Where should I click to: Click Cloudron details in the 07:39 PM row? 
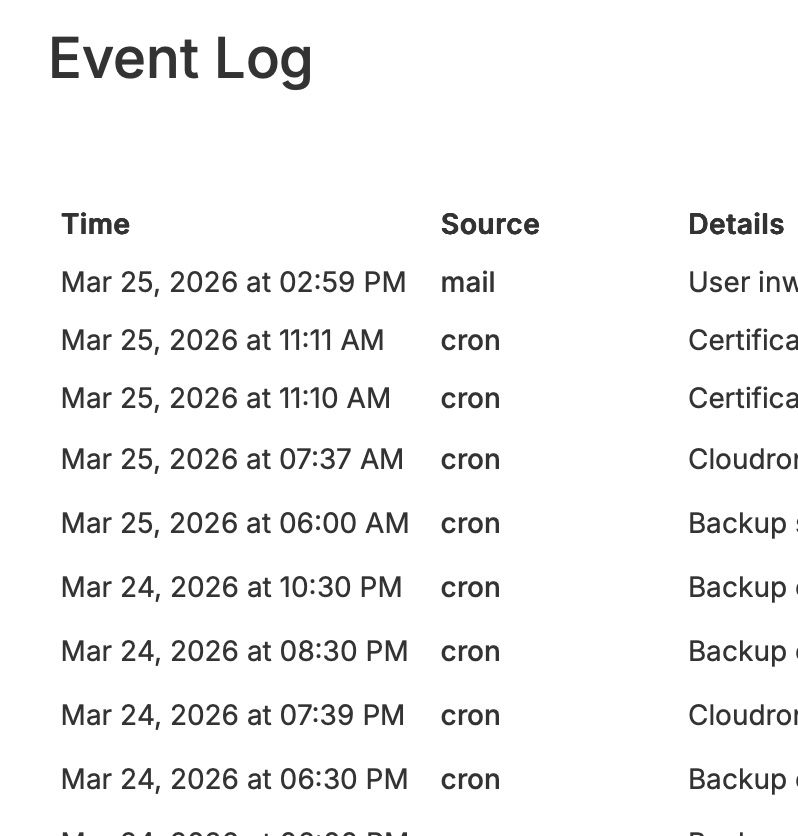pyautogui.click(x=742, y=716)
